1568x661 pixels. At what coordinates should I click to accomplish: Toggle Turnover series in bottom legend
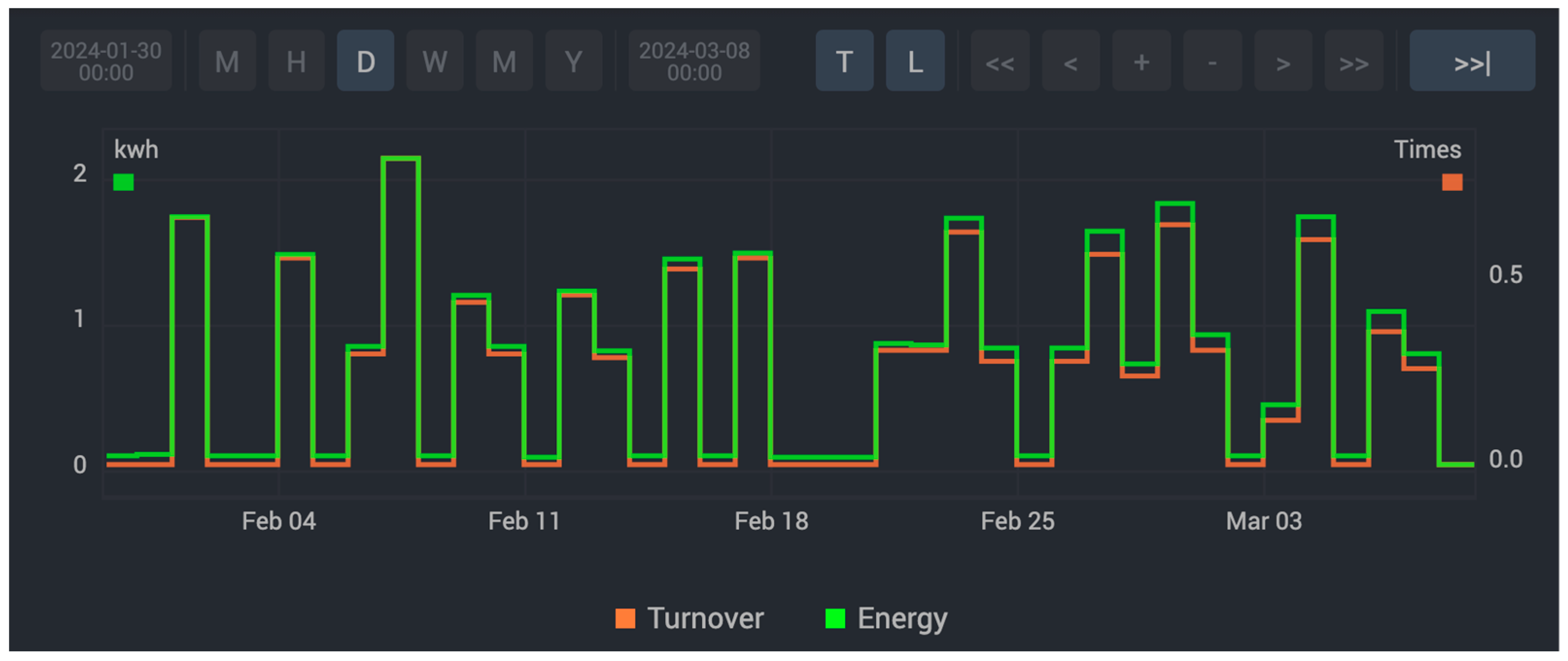tap(689, 618)
